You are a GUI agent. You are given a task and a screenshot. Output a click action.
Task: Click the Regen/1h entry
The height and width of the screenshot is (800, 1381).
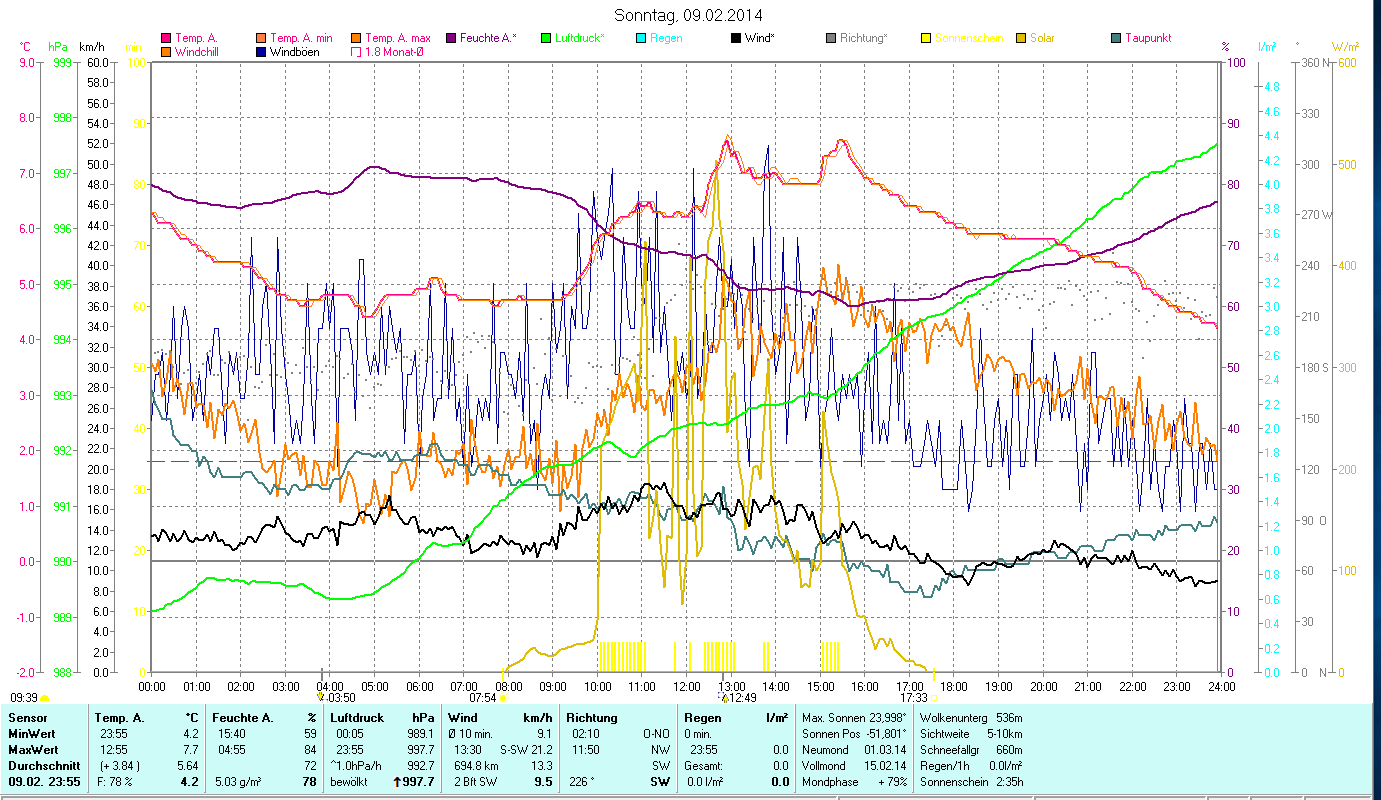(x=970, y=766)
